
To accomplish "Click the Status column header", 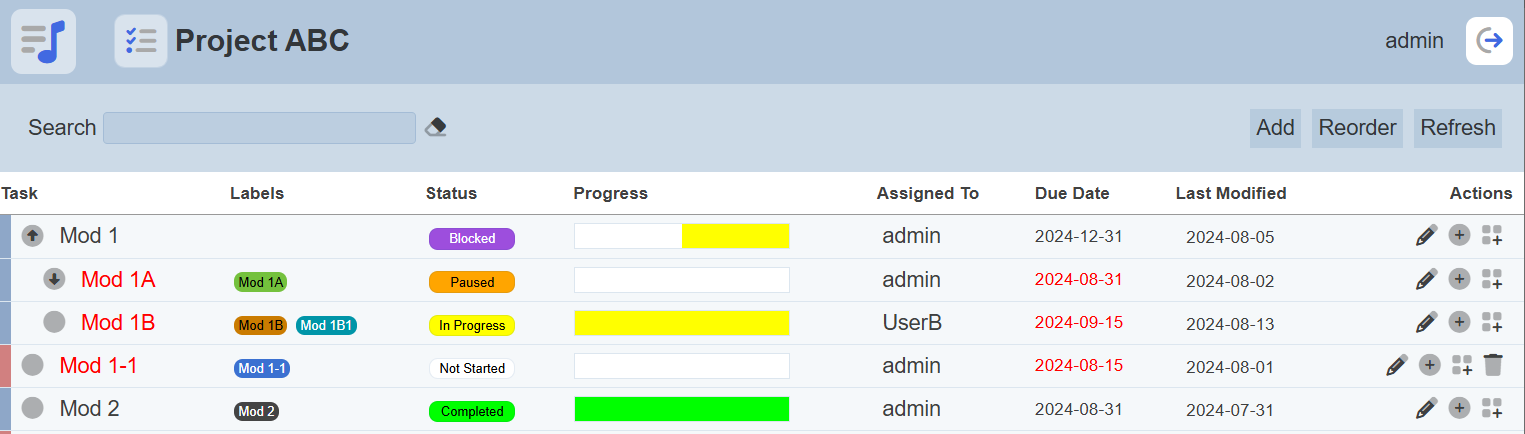I will (x=451, y=193).
